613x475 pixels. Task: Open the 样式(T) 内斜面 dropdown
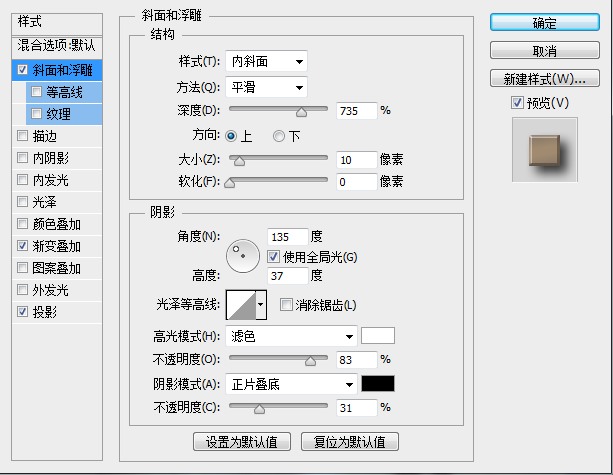click(266, 61)
